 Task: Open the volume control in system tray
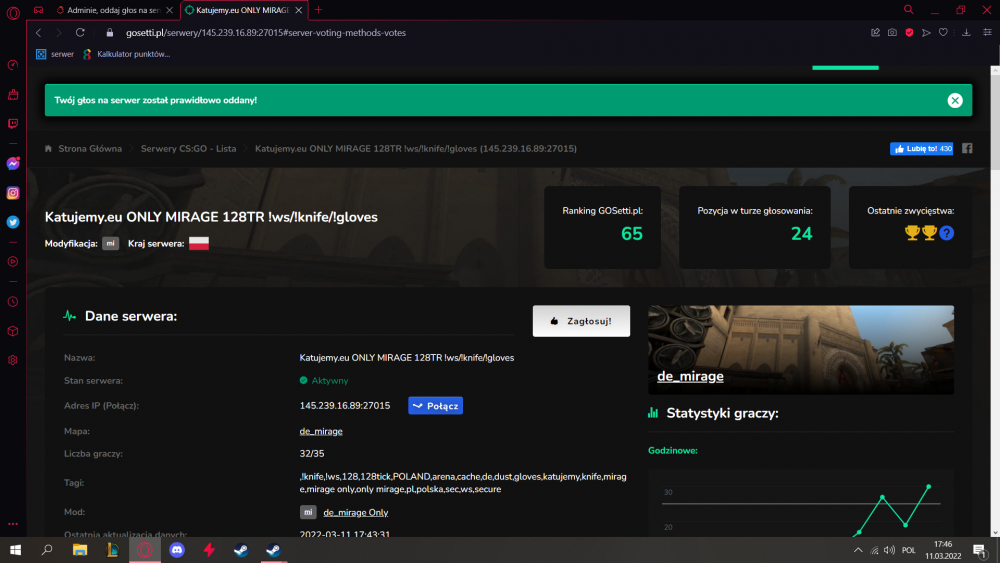point(890,550)
